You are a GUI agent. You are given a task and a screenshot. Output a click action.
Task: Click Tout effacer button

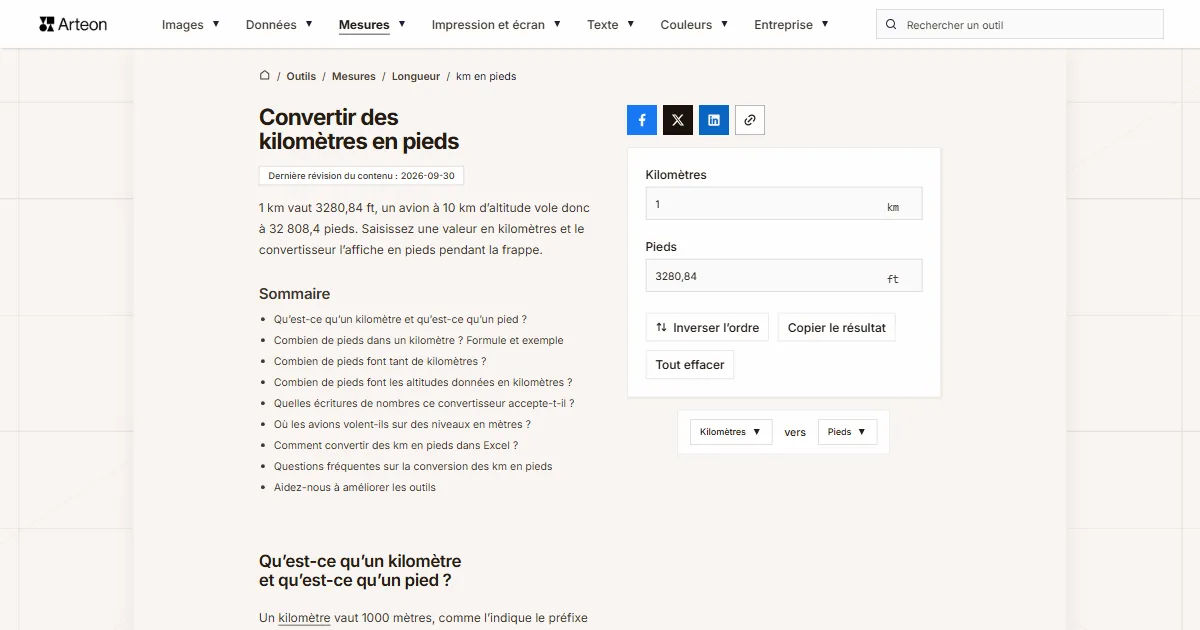tap(690, 365)
